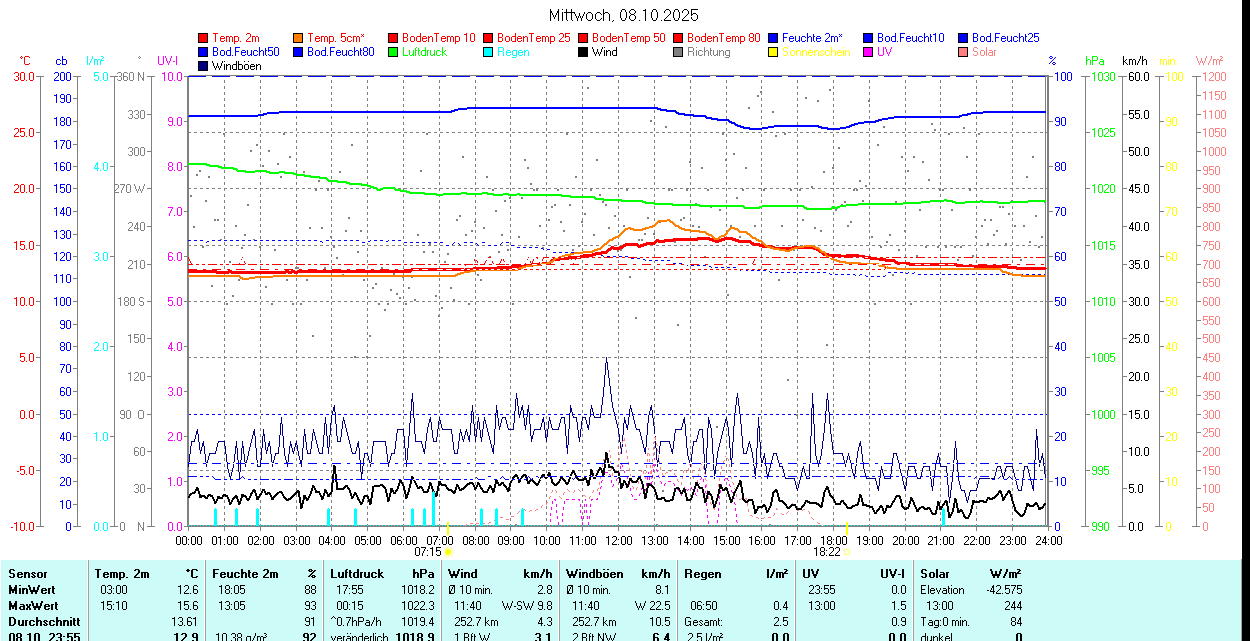Screen dimensions: 1250x641
Task: Click the Luftdruck column header in the table
Action: (357, 574)
